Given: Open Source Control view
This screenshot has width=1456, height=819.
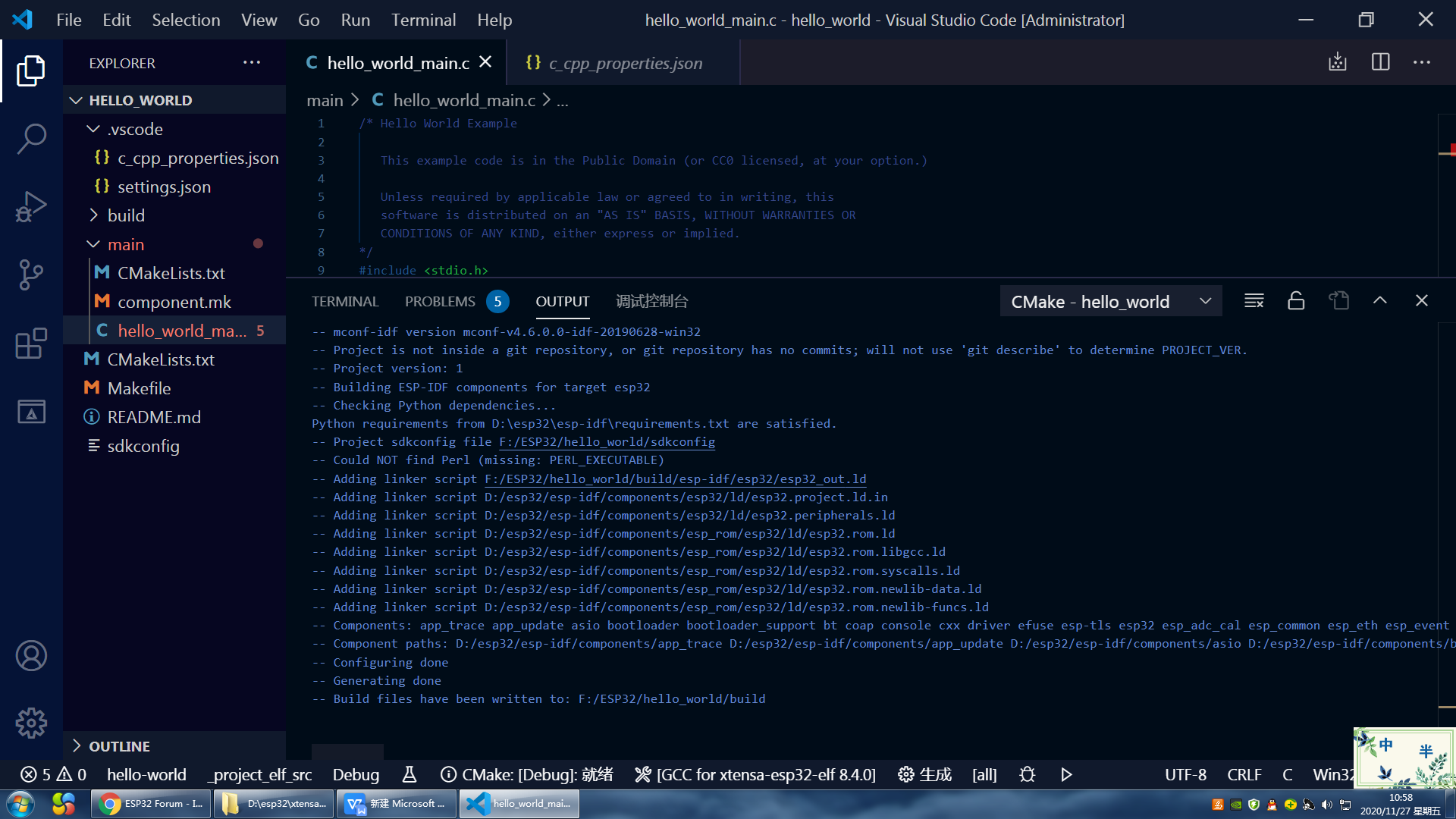Looking at the screenshot, I should (31, 275).
